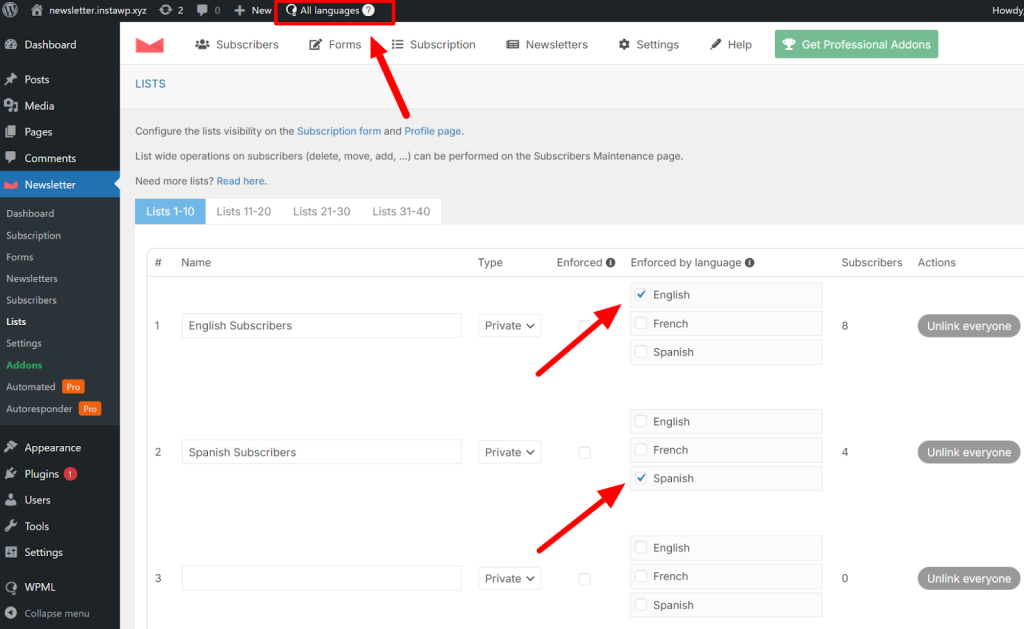Click the New plus icon in admin bar
1024x629 pixels.
pyautogui.click(x=240, y=10)
